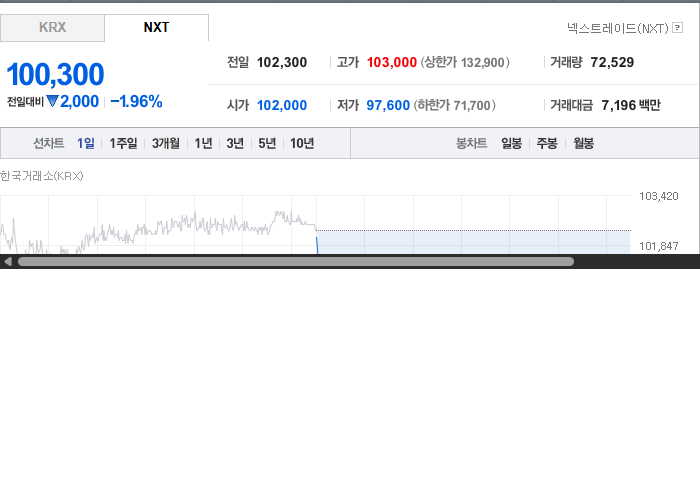Click the 거래량 value 72,529
Screen dimensions: 700x490
(x=612, y=62)
